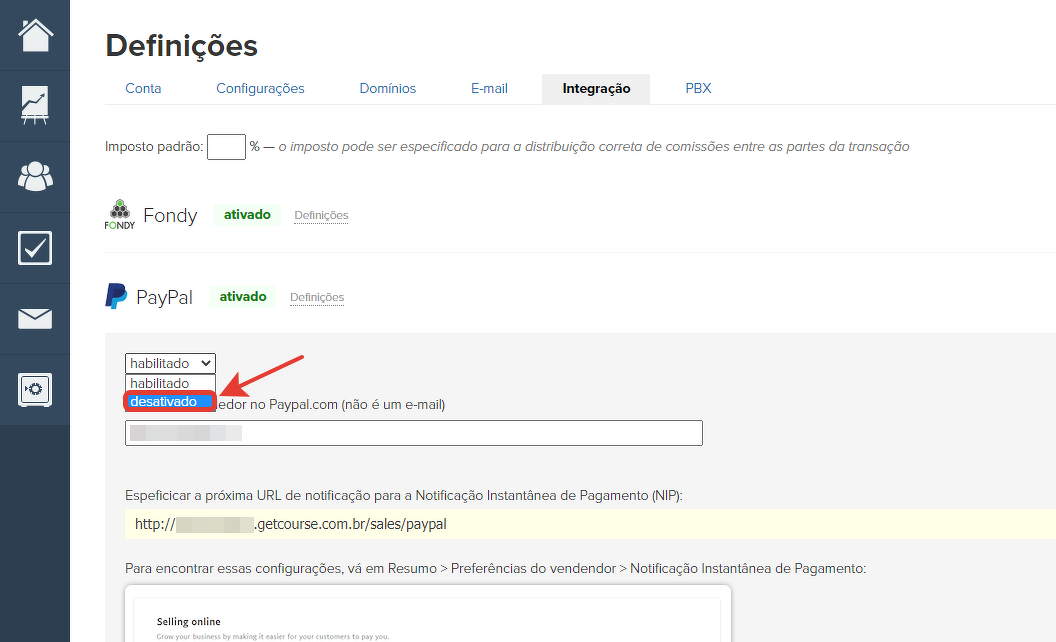Open the safe vault sidebar icon

(x=35, y=389)
